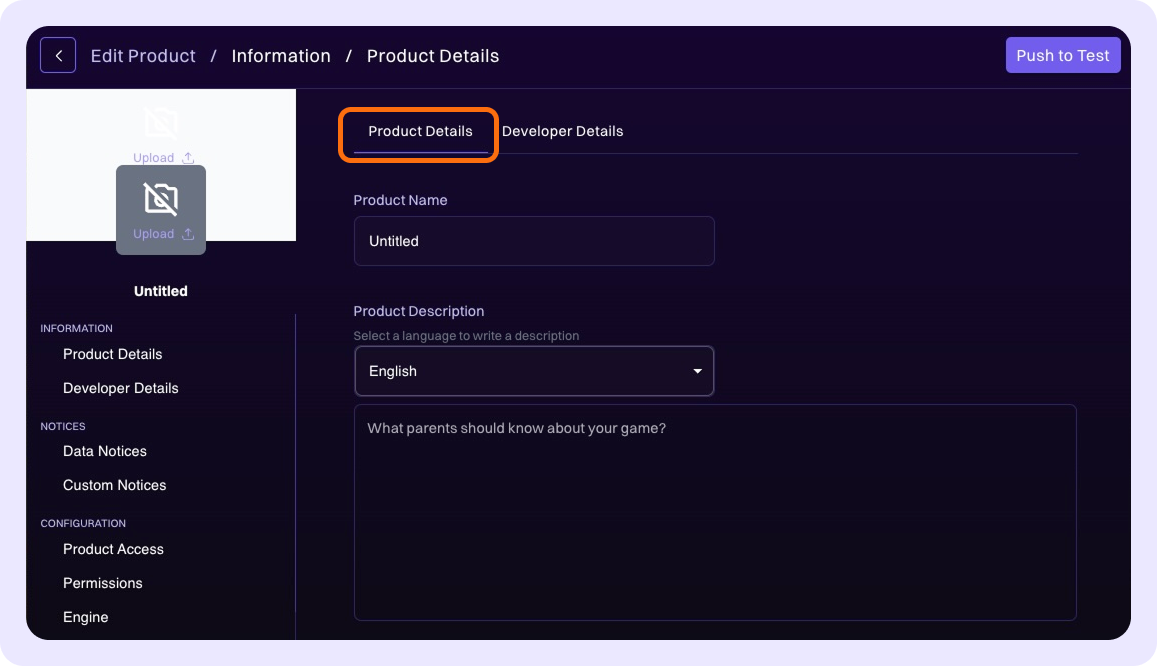Open Custom Notices from the sidebar
Viewport: 1157px width, 666px height.
114,485
